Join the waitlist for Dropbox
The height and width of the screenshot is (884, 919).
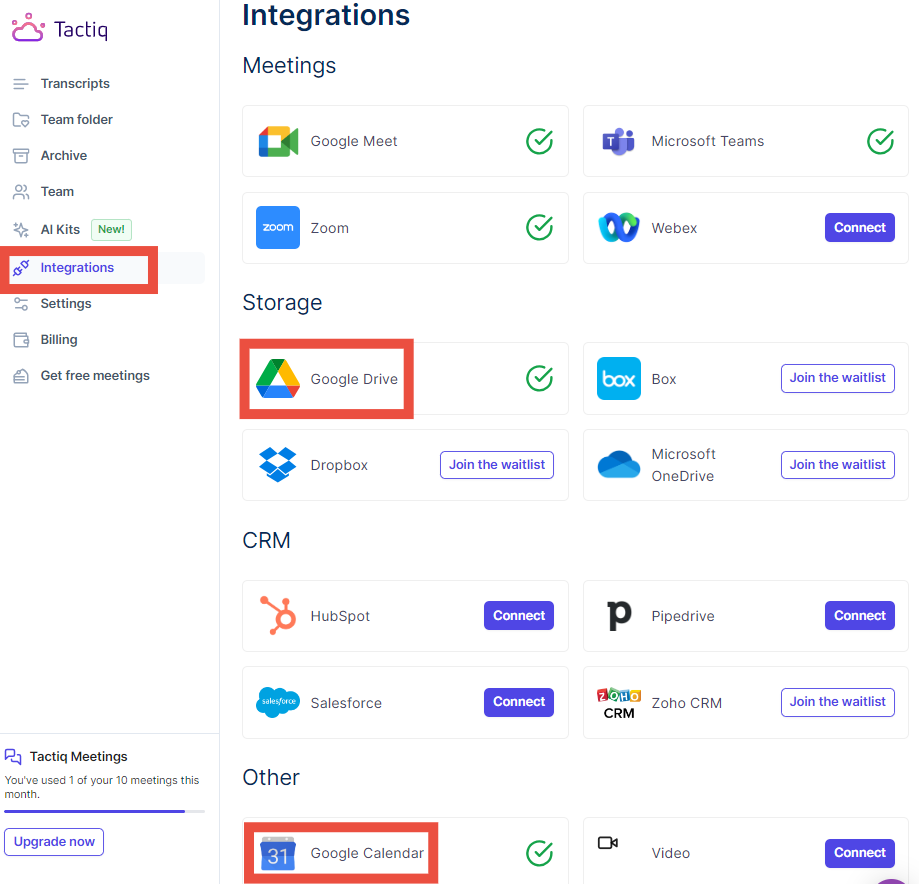point(497,465)
